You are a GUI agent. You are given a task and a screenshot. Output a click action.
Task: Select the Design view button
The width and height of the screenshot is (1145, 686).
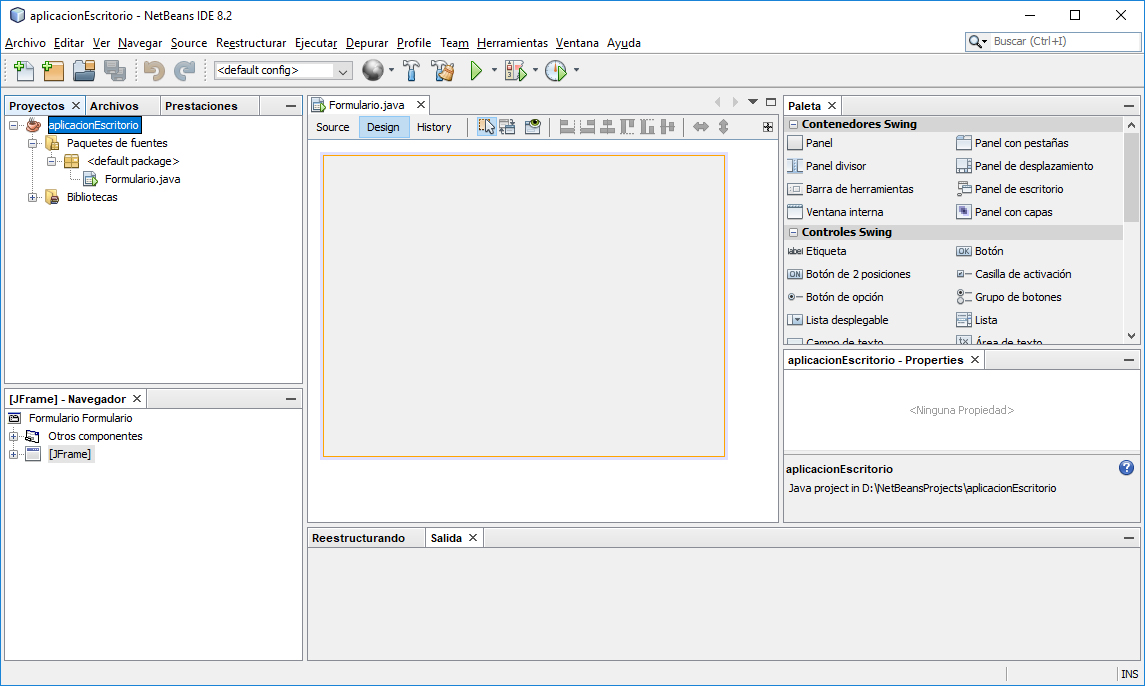(x=383, y=127)
